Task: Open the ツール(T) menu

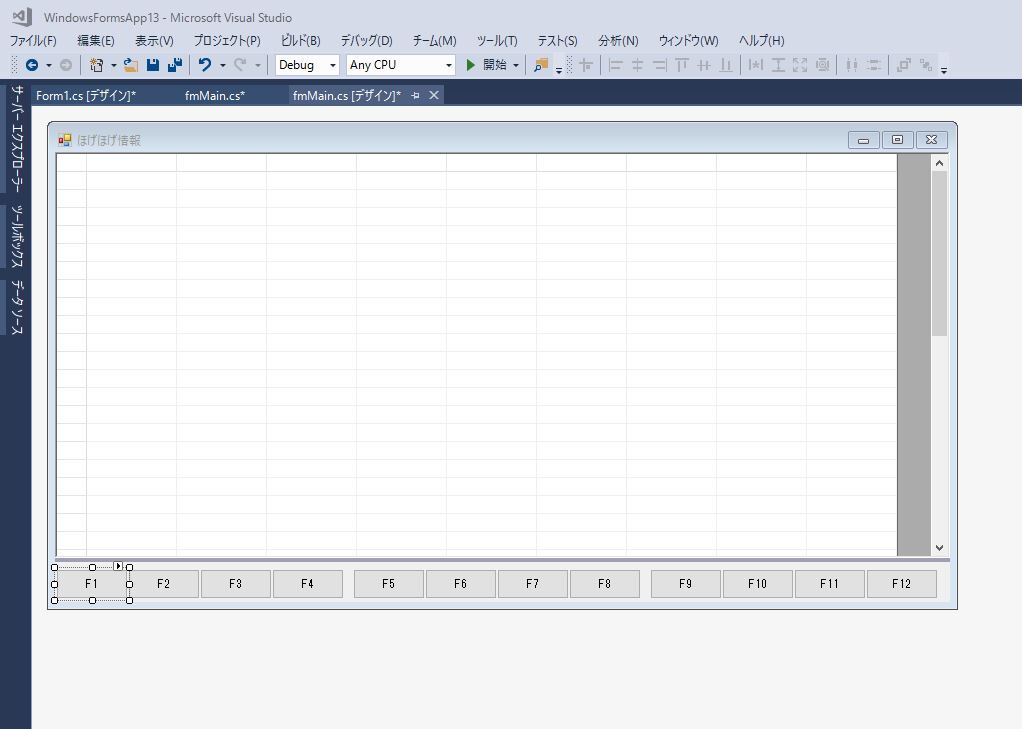Action: 497,40
